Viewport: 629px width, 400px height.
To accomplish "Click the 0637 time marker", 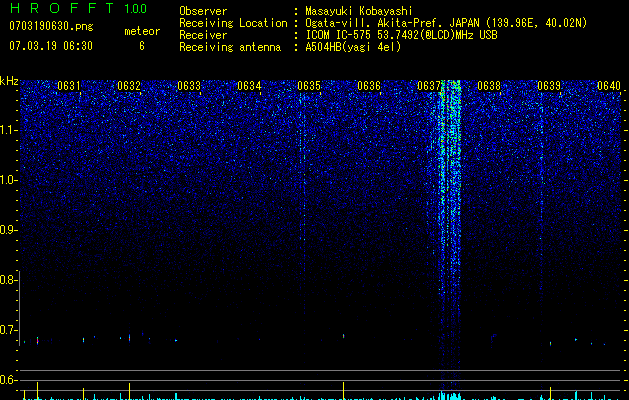I will tap(429, 86).
